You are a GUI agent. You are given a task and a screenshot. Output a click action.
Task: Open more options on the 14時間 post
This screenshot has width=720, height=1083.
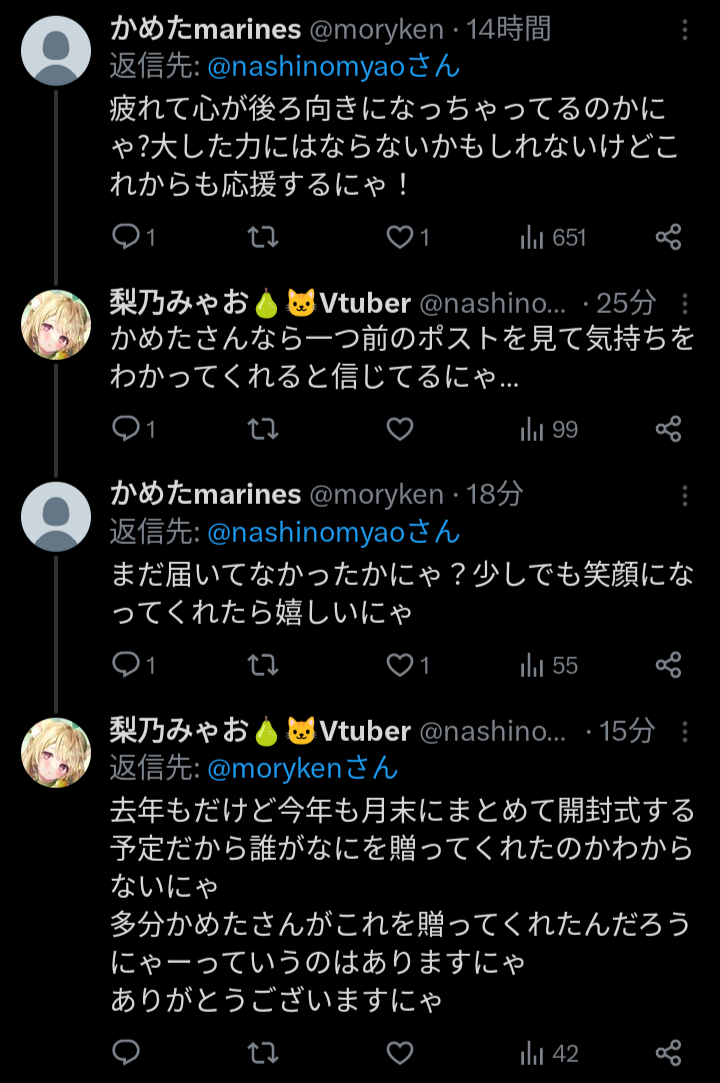click(685, 30)
